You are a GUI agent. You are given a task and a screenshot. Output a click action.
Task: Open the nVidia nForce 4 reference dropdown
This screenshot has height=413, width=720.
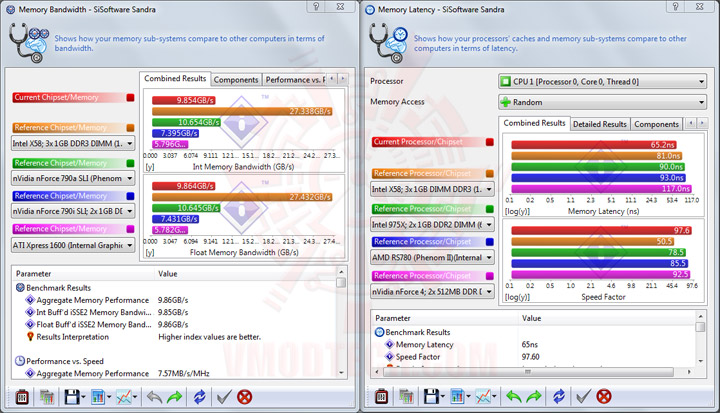[432, 291]
